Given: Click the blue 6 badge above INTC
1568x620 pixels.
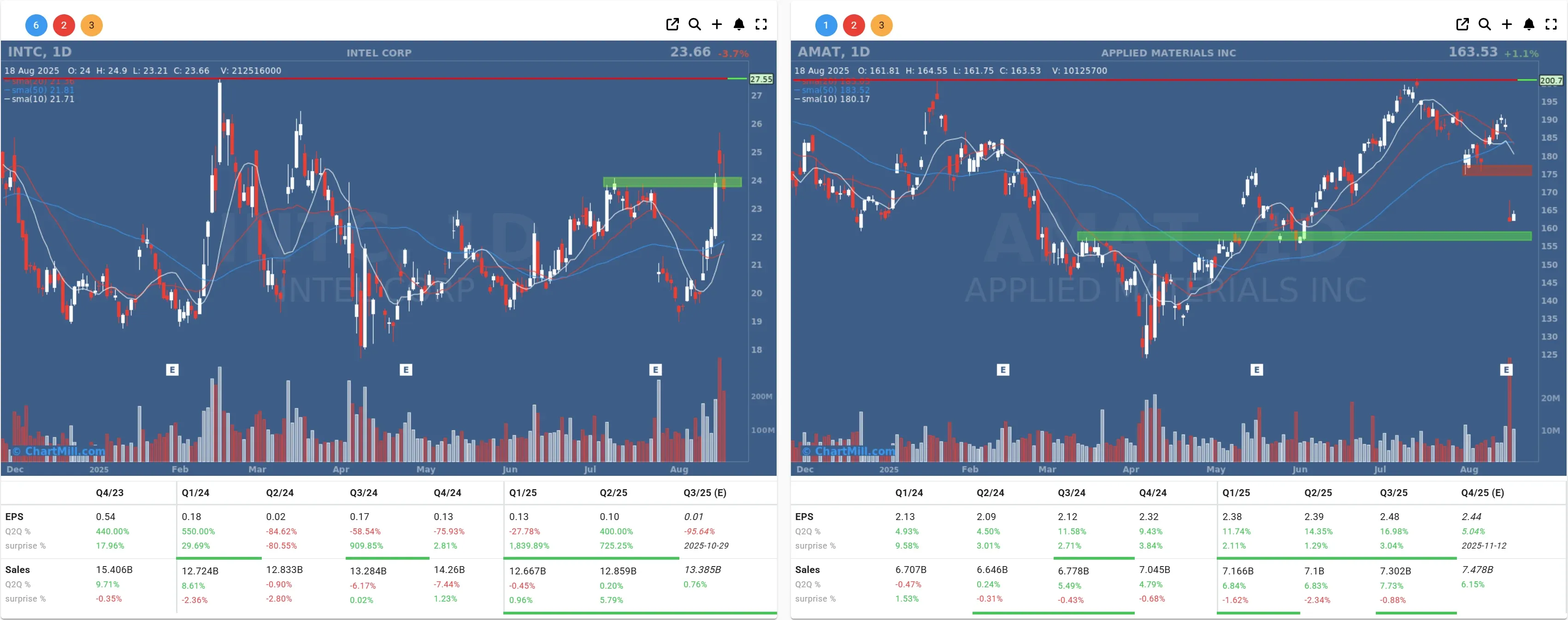Looking at the screenshot, I should click(36, 25).
